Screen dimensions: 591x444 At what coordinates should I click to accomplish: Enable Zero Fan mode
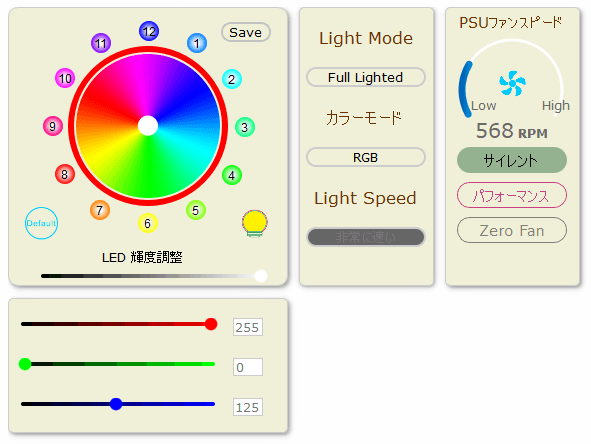(x=512, y=230)
